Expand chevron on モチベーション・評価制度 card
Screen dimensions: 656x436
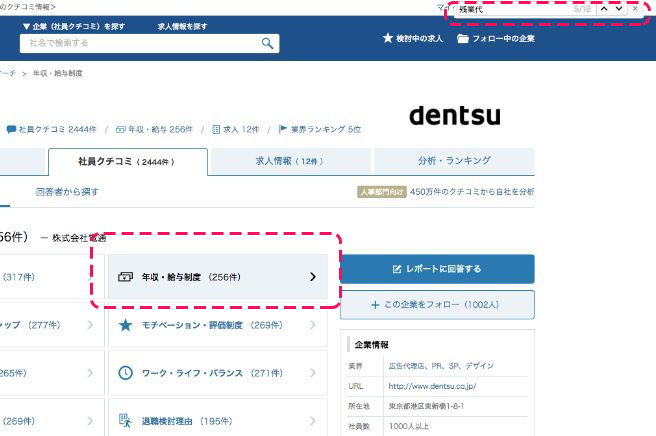[313, 325]
